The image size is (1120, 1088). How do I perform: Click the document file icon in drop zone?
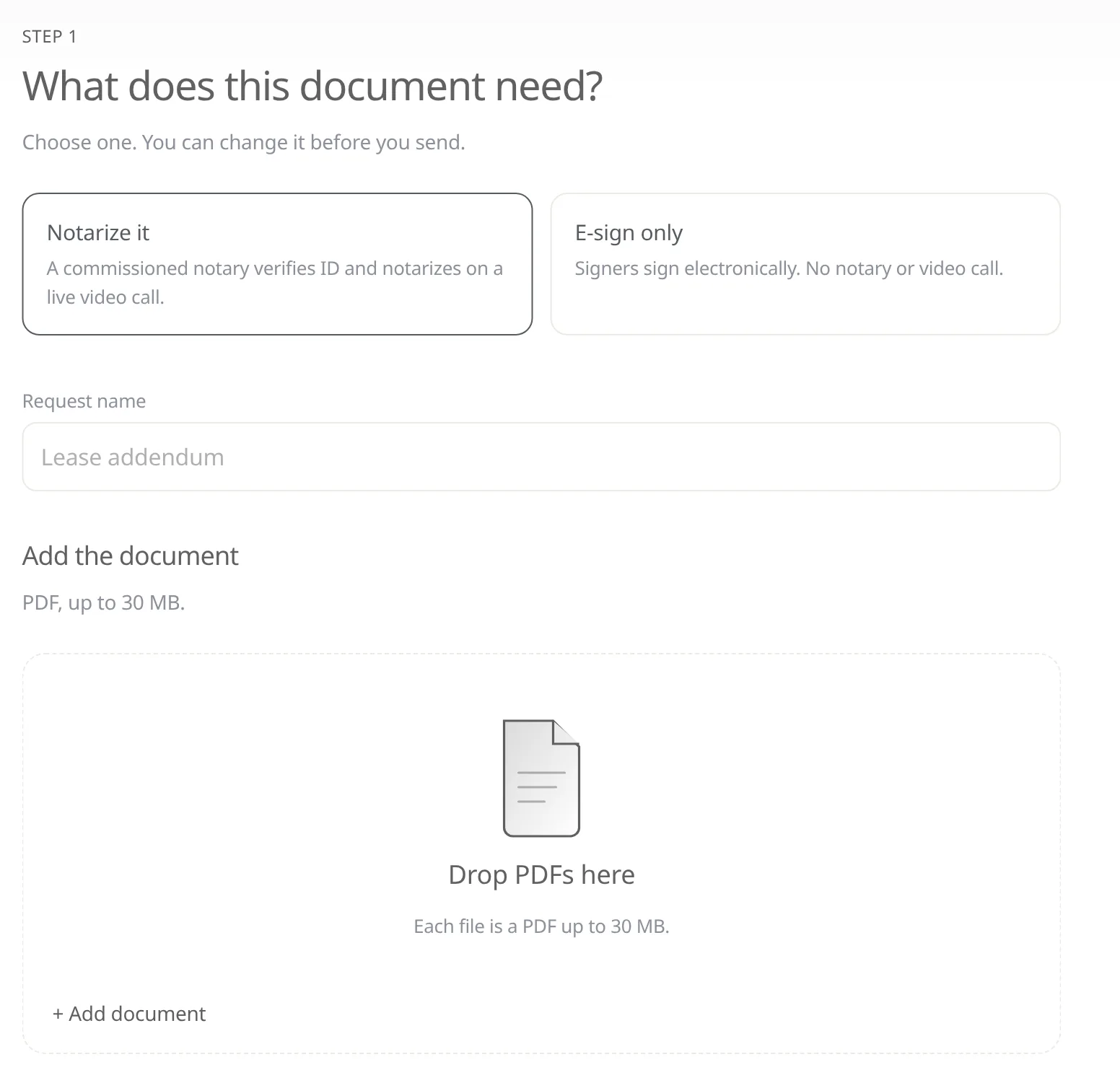[541, 778]
